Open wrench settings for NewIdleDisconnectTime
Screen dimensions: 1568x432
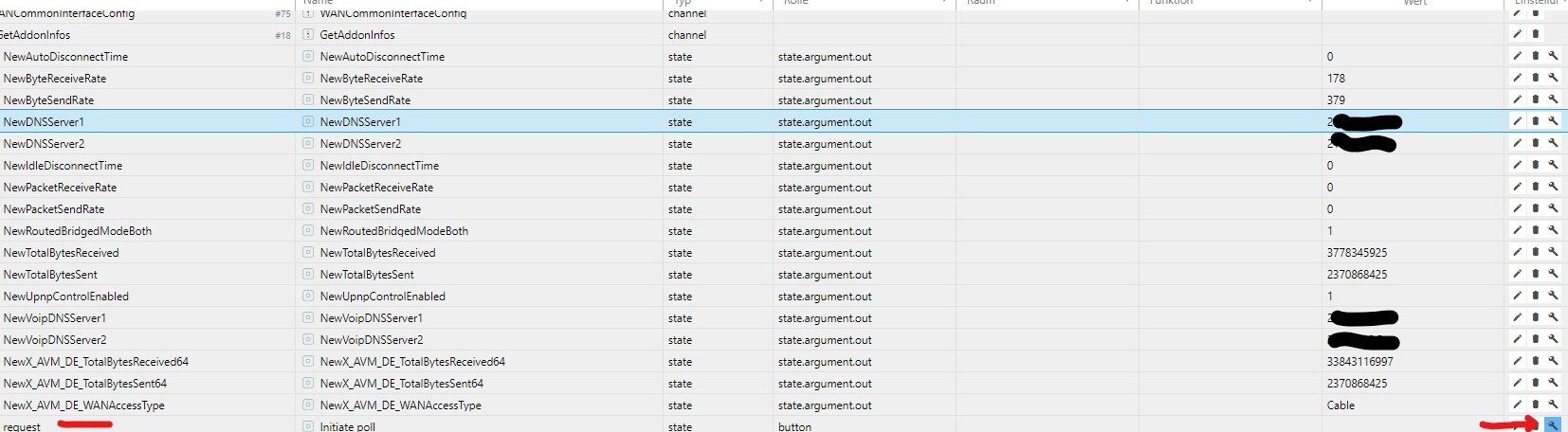[1554, 165]
